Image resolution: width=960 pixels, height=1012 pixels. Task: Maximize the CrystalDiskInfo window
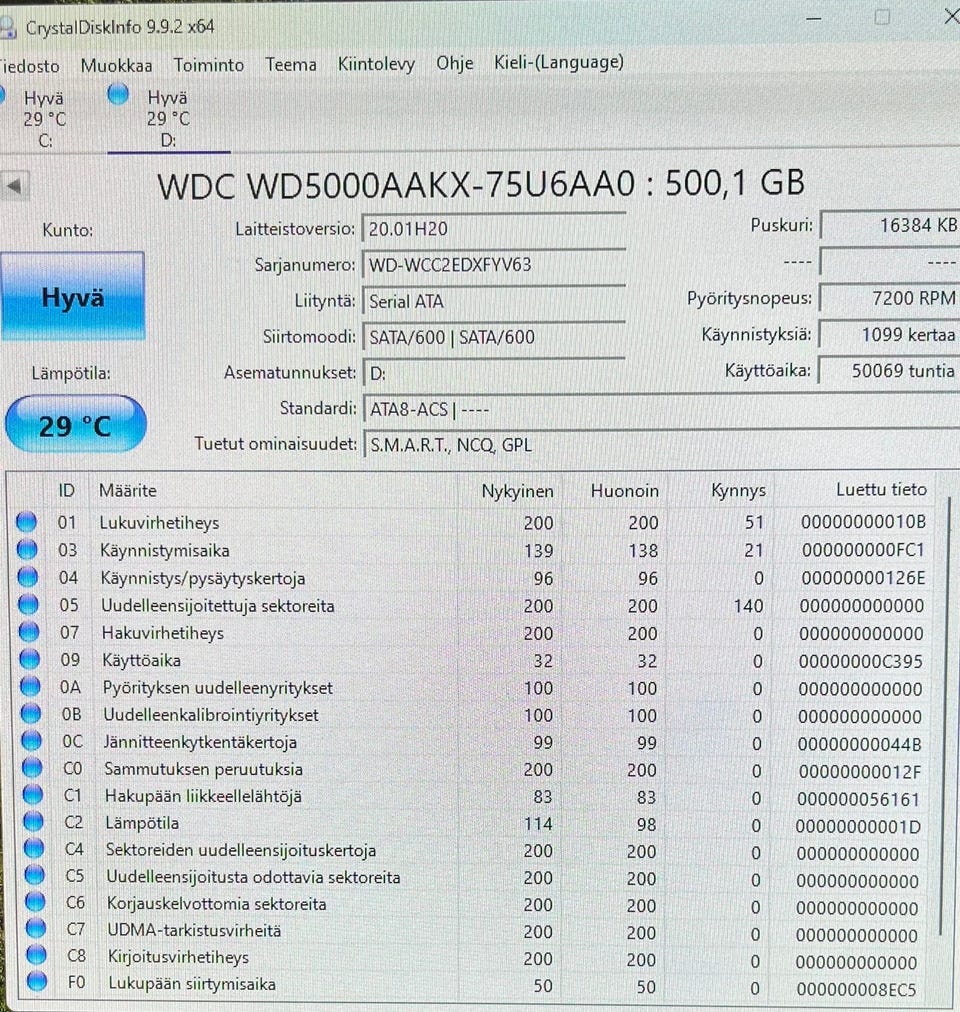tap(882, 17)
